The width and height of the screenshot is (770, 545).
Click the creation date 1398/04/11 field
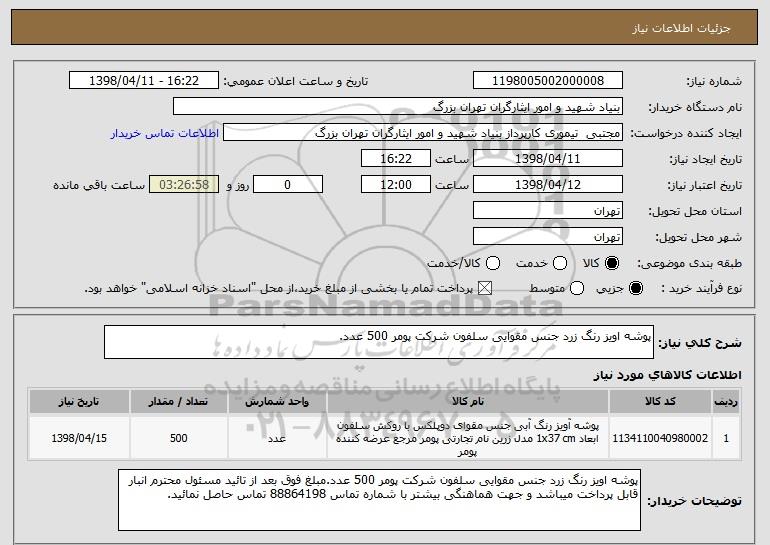coord(548,159)
